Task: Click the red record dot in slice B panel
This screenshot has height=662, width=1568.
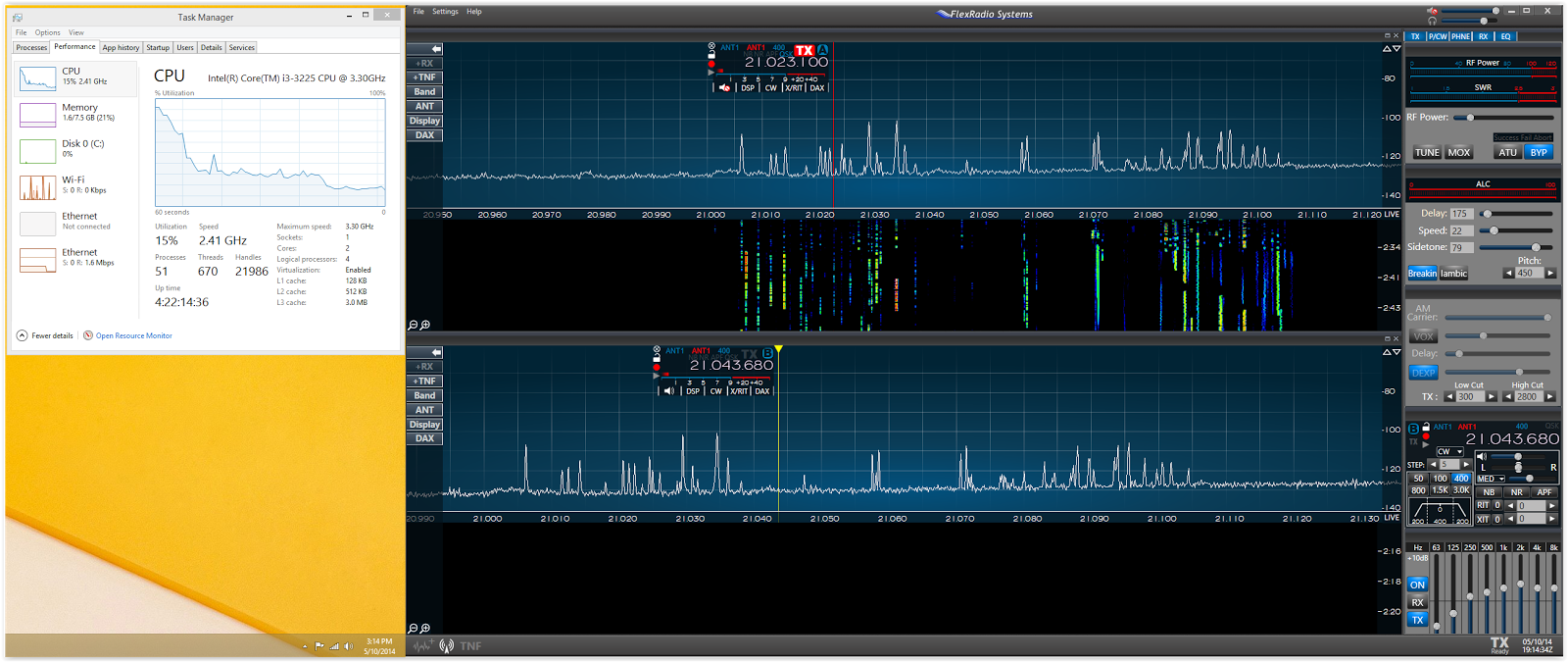Action: [1426, 436]
